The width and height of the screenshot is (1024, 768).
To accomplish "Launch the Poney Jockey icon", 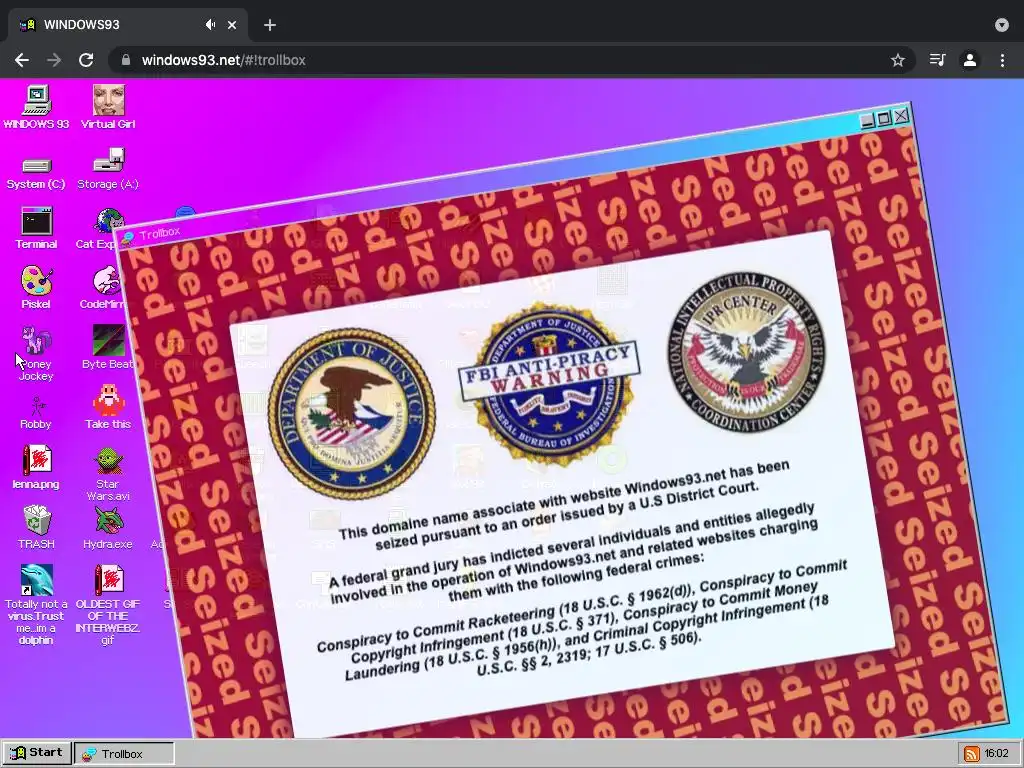I will (37, 353).
